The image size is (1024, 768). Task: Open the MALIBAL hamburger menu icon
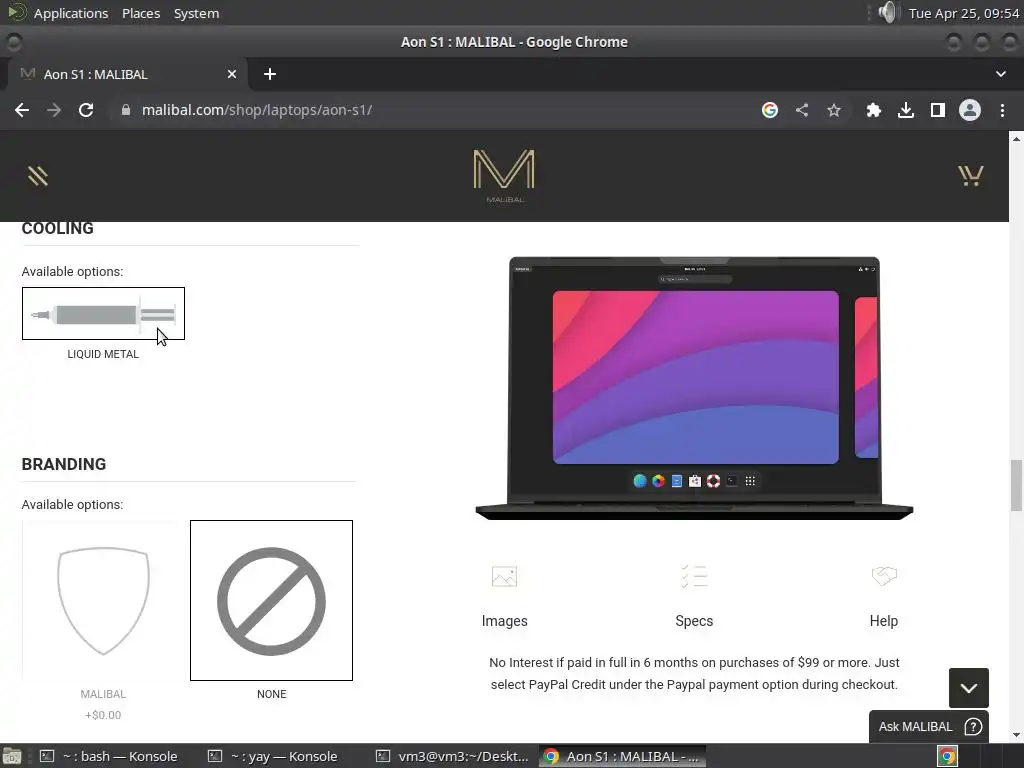[x=38, y=176]
